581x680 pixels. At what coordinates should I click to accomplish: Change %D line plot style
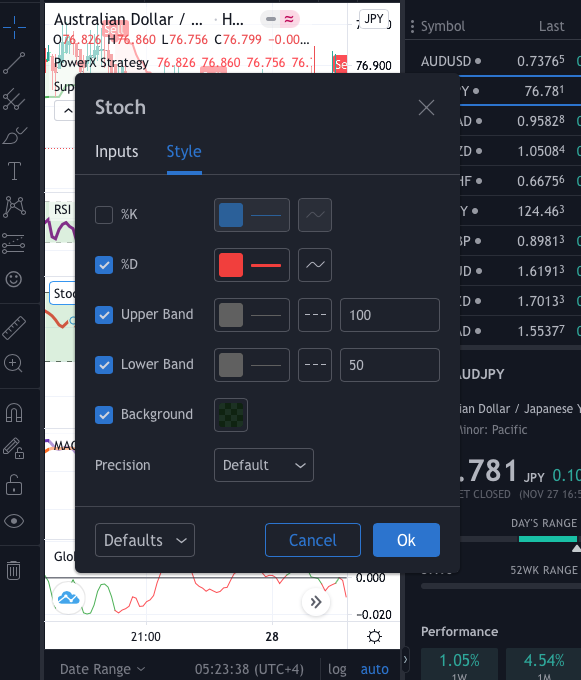(315, 265)
